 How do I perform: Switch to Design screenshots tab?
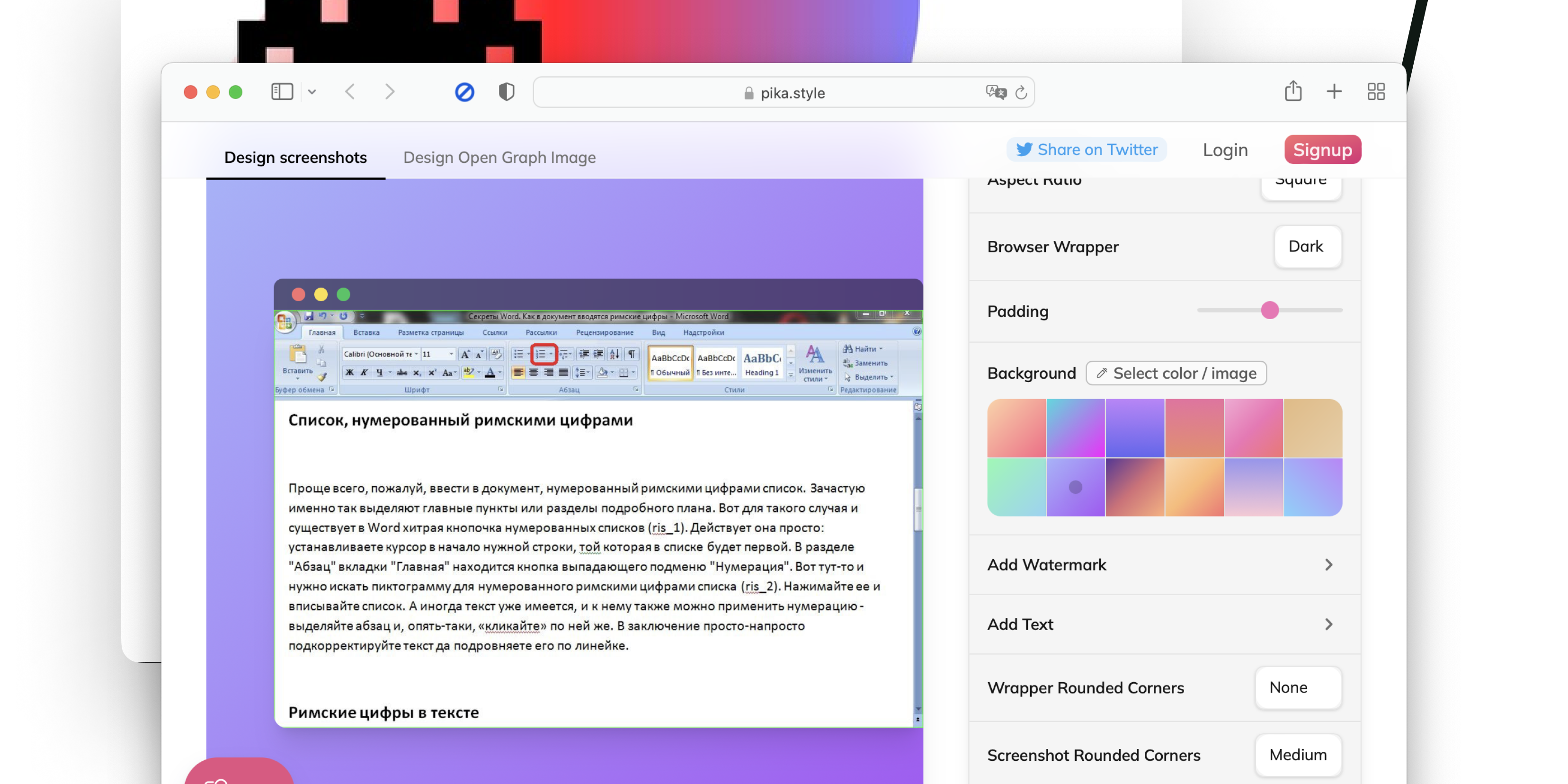pyautogui.click(x=295, y=158)
